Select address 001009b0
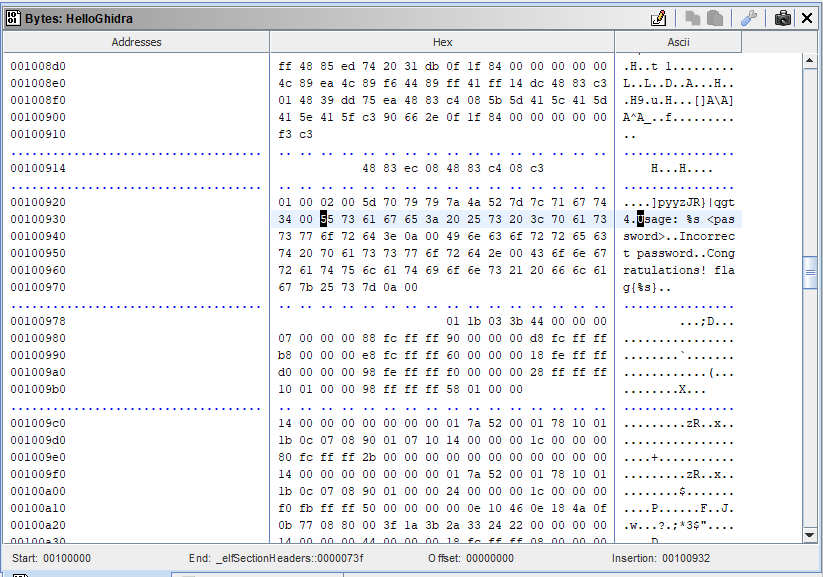Viewport: 823px width, 577px height. (x=38, y=389)
